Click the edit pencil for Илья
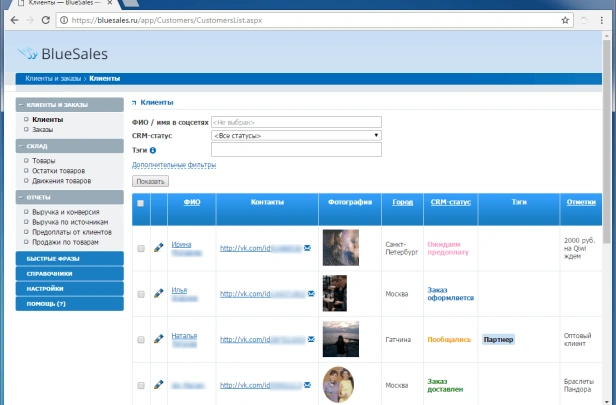The image size is (616, 405). coord(158,294)
